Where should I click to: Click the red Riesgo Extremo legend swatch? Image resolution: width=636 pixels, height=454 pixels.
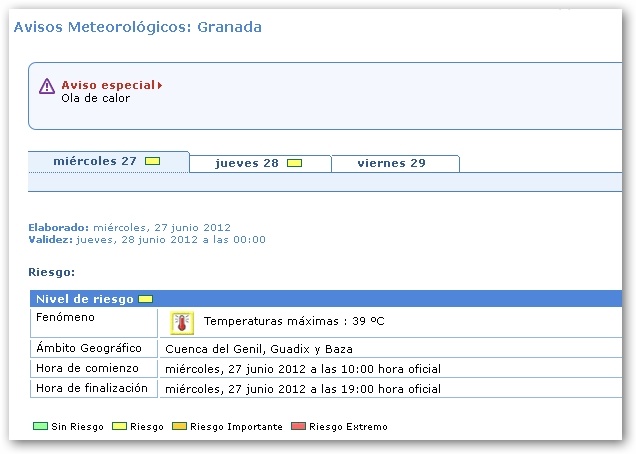pos(299,427)
